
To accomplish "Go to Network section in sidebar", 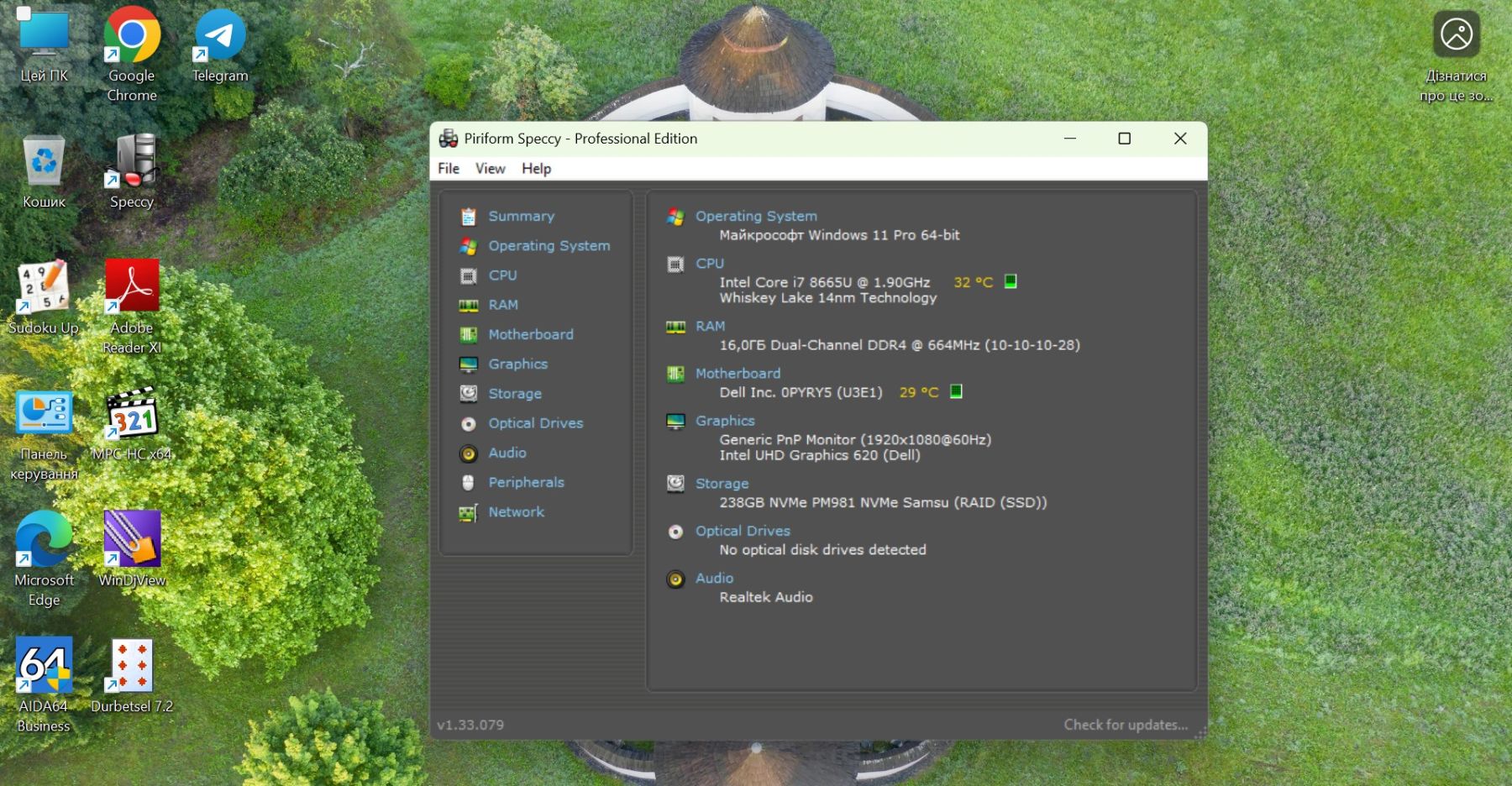I will [517, 512].
